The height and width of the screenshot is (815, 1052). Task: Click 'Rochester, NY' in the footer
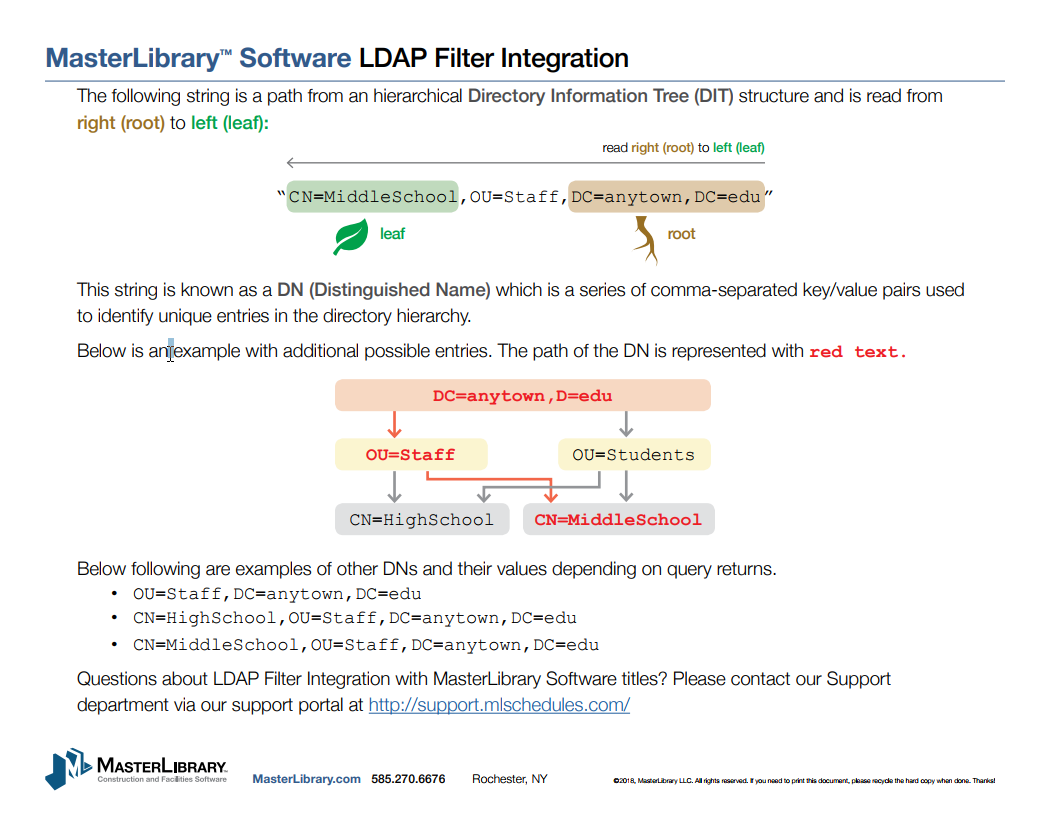pyautogui.click(x=510, y=779)
